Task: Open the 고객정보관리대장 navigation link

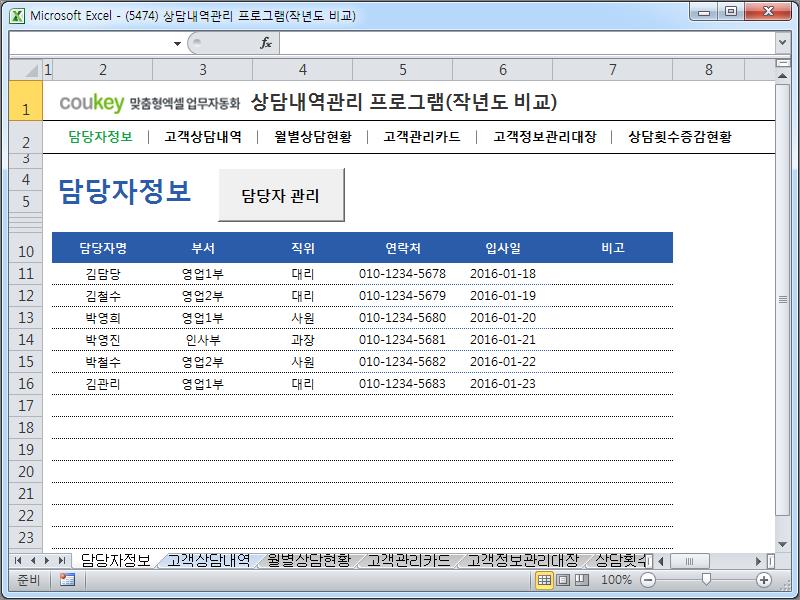Action: [x=544, y=136]
